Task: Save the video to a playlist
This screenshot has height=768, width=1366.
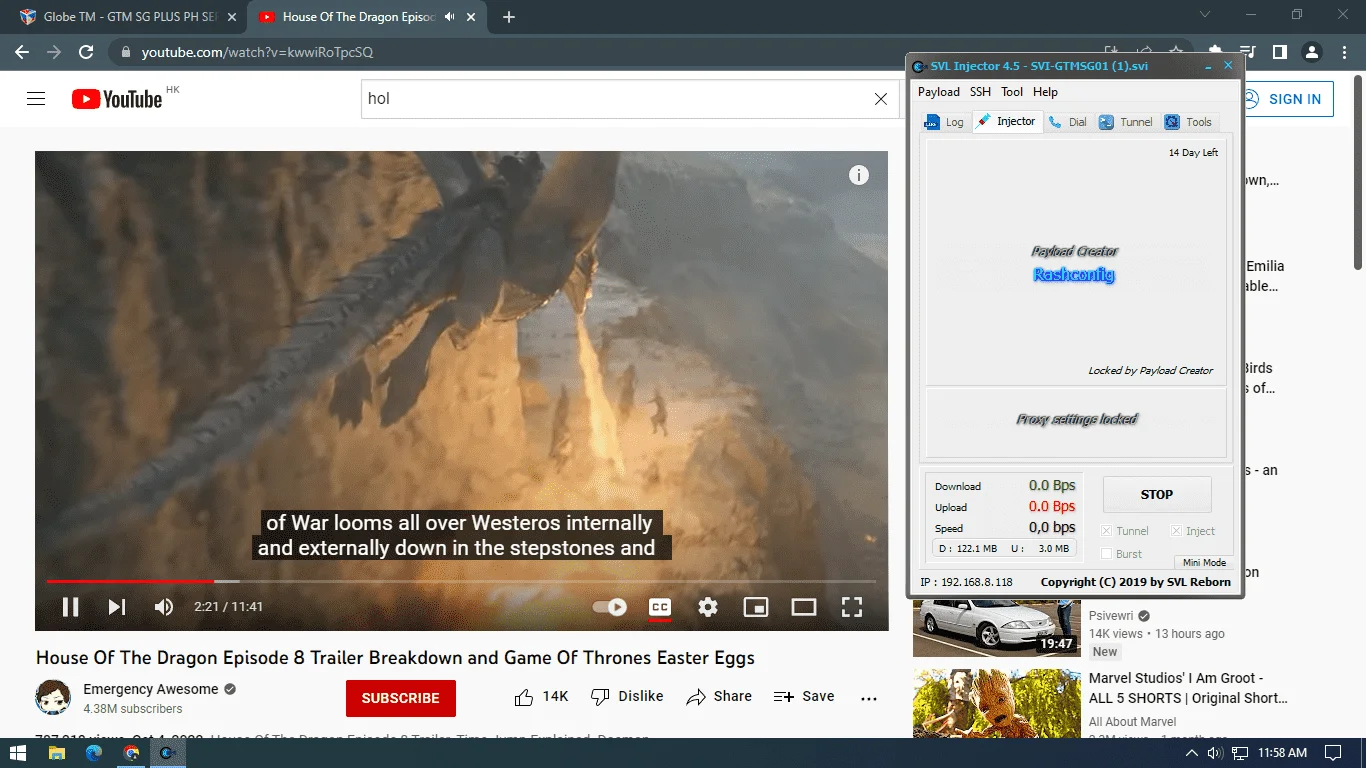Action: coord(804,697)
